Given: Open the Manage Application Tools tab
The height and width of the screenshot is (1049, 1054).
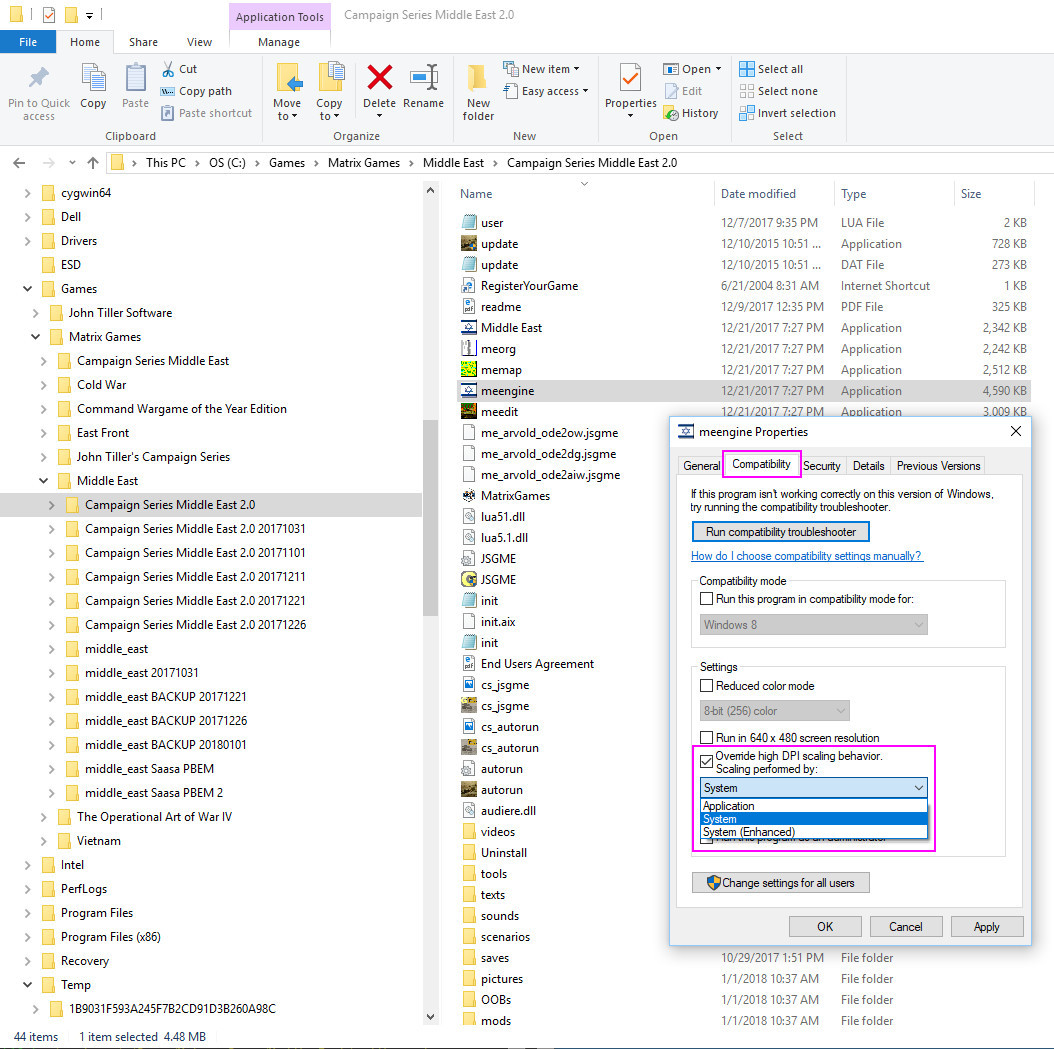Looking at the screenshot, I should [x=279, y=42].
